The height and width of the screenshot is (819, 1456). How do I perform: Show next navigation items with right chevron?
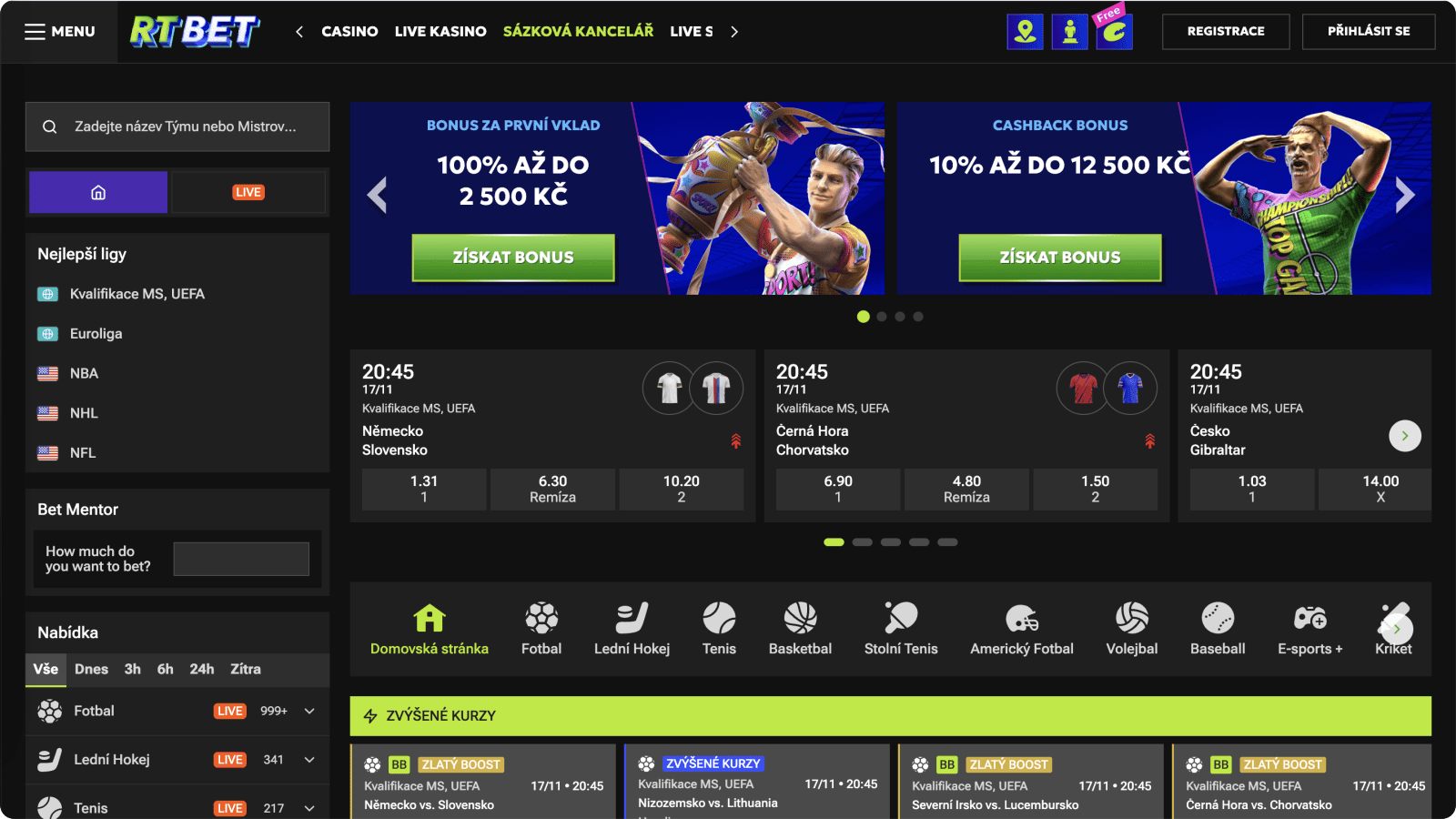(734, 32)
